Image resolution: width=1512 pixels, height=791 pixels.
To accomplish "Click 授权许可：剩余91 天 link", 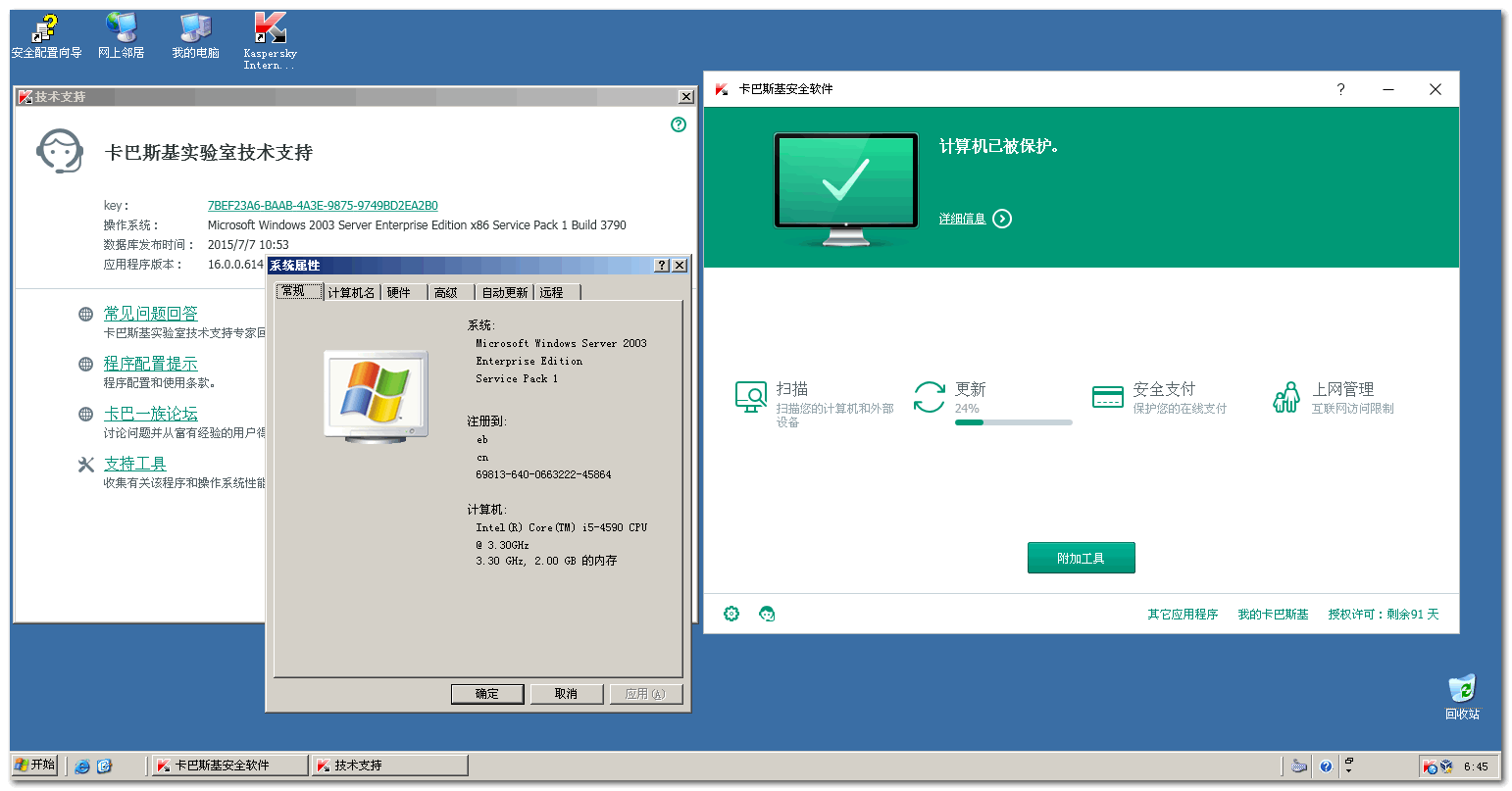I will point(1384,615).
